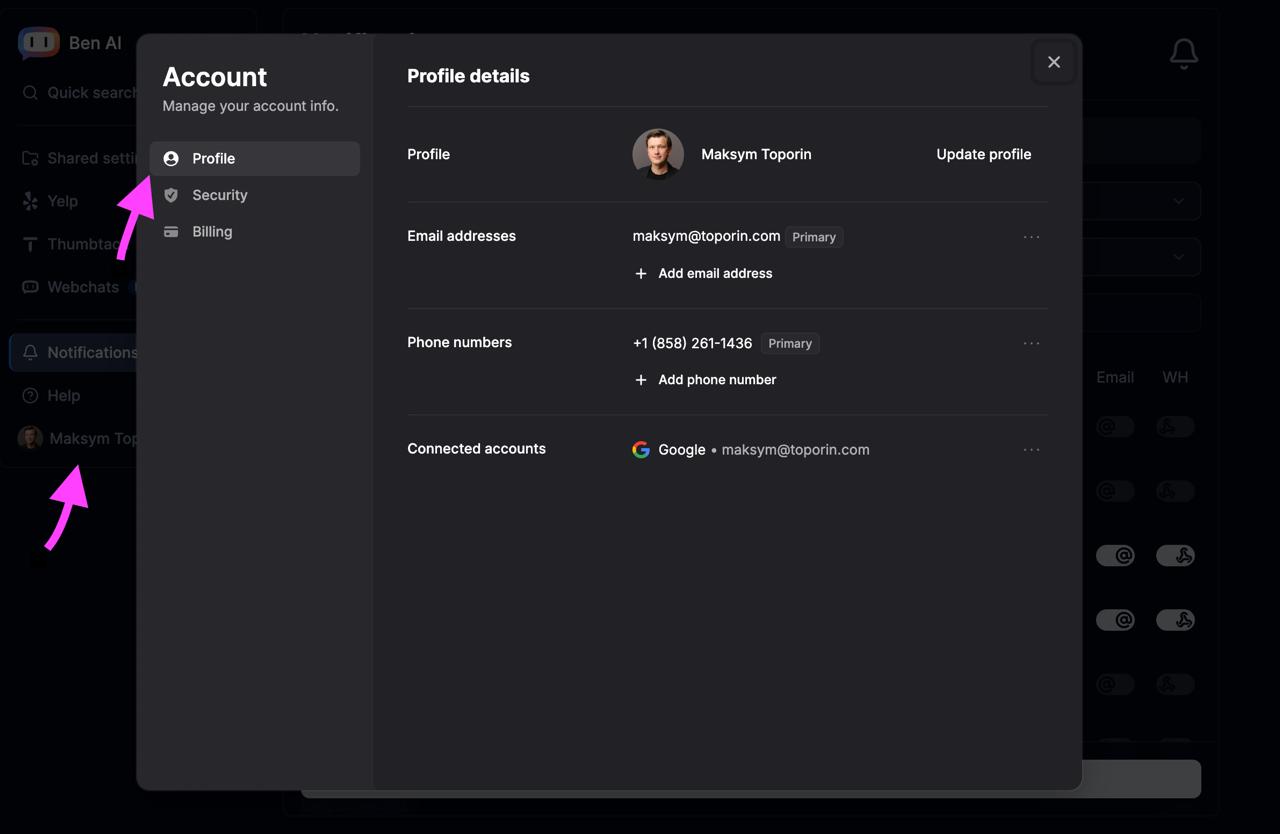The image size is (1280, 834).
Task: Click the plus icon beside Add email address
Action: click(x=641, y=273)
